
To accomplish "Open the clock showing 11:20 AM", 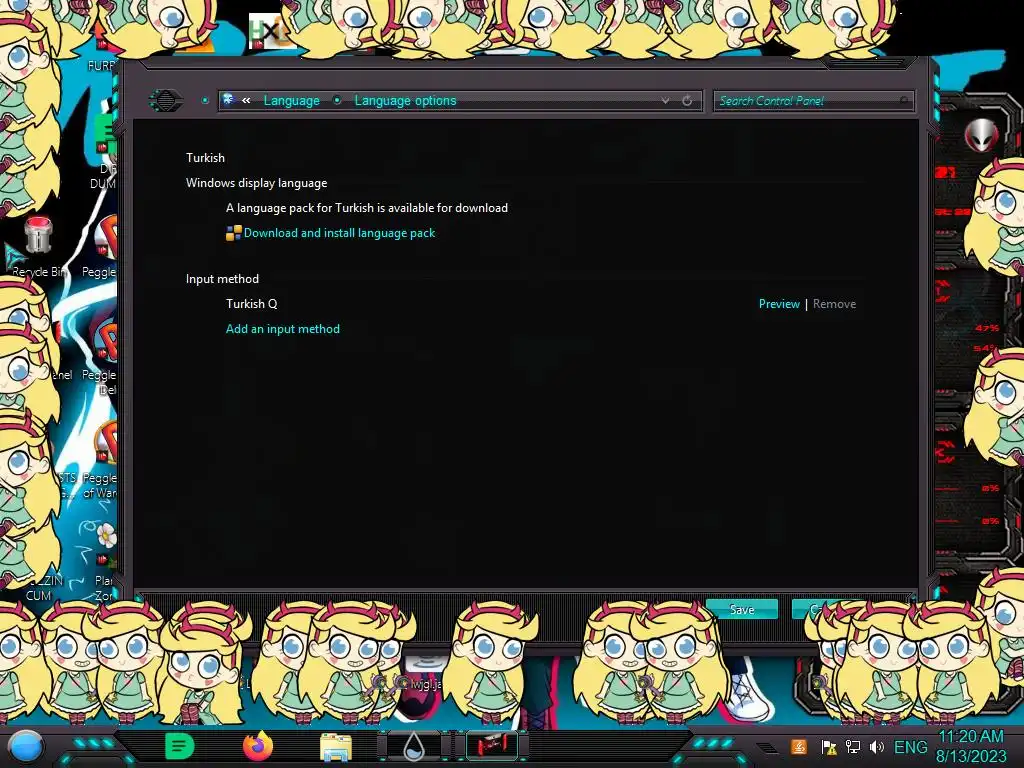I will click(971, 746).
